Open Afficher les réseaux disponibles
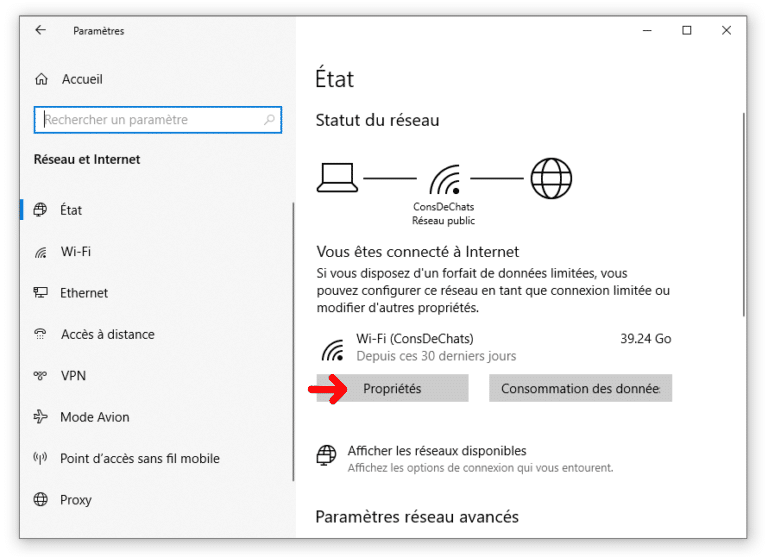 pyautogui.click(x=436, y=451)
